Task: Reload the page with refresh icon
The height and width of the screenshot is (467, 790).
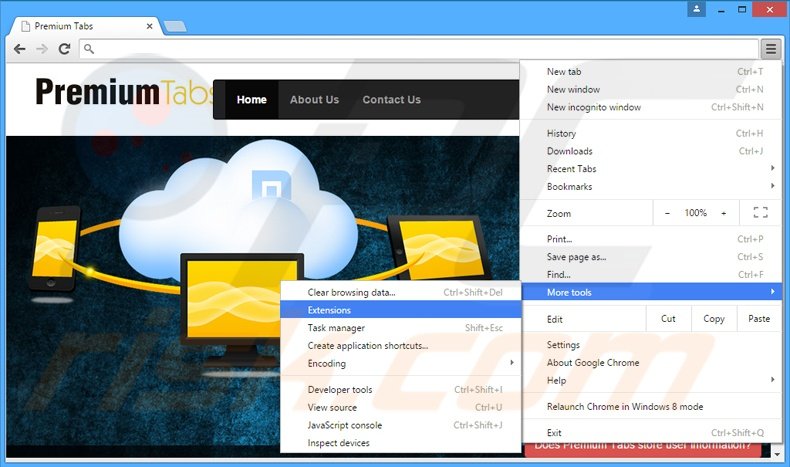Action: click(x=64, y=49)
